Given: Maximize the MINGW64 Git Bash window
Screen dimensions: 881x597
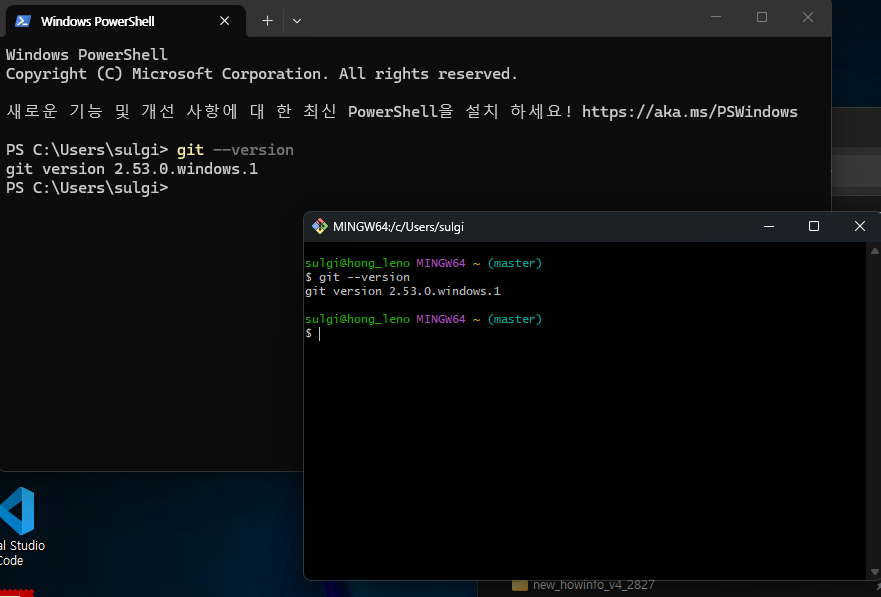Looking at the screenshot, I should (x=814, y=227).
